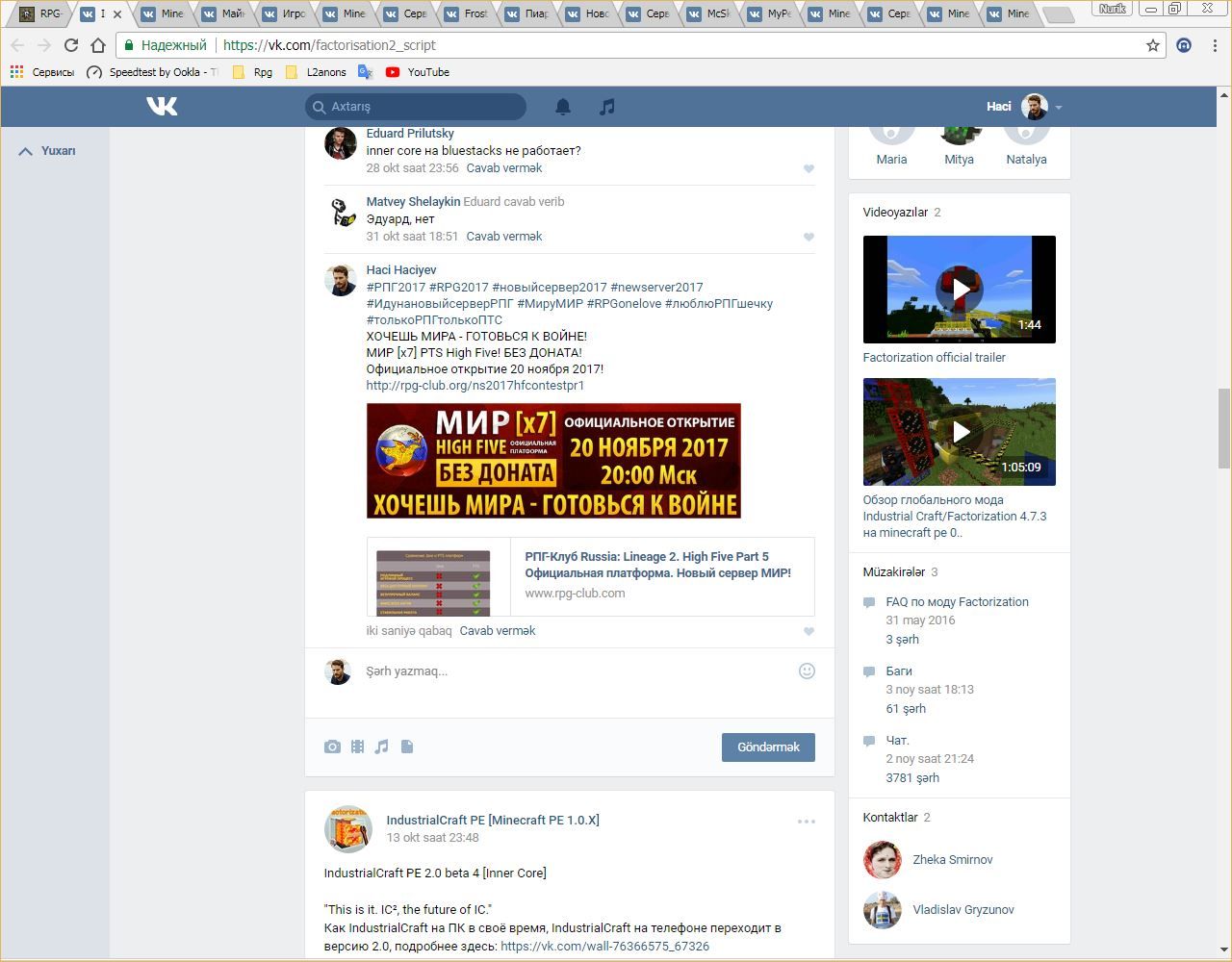This screenshot has width=1232, height=962.
Task: Like Matvey Shelaykin's comment heart
Action: point(808,237)
